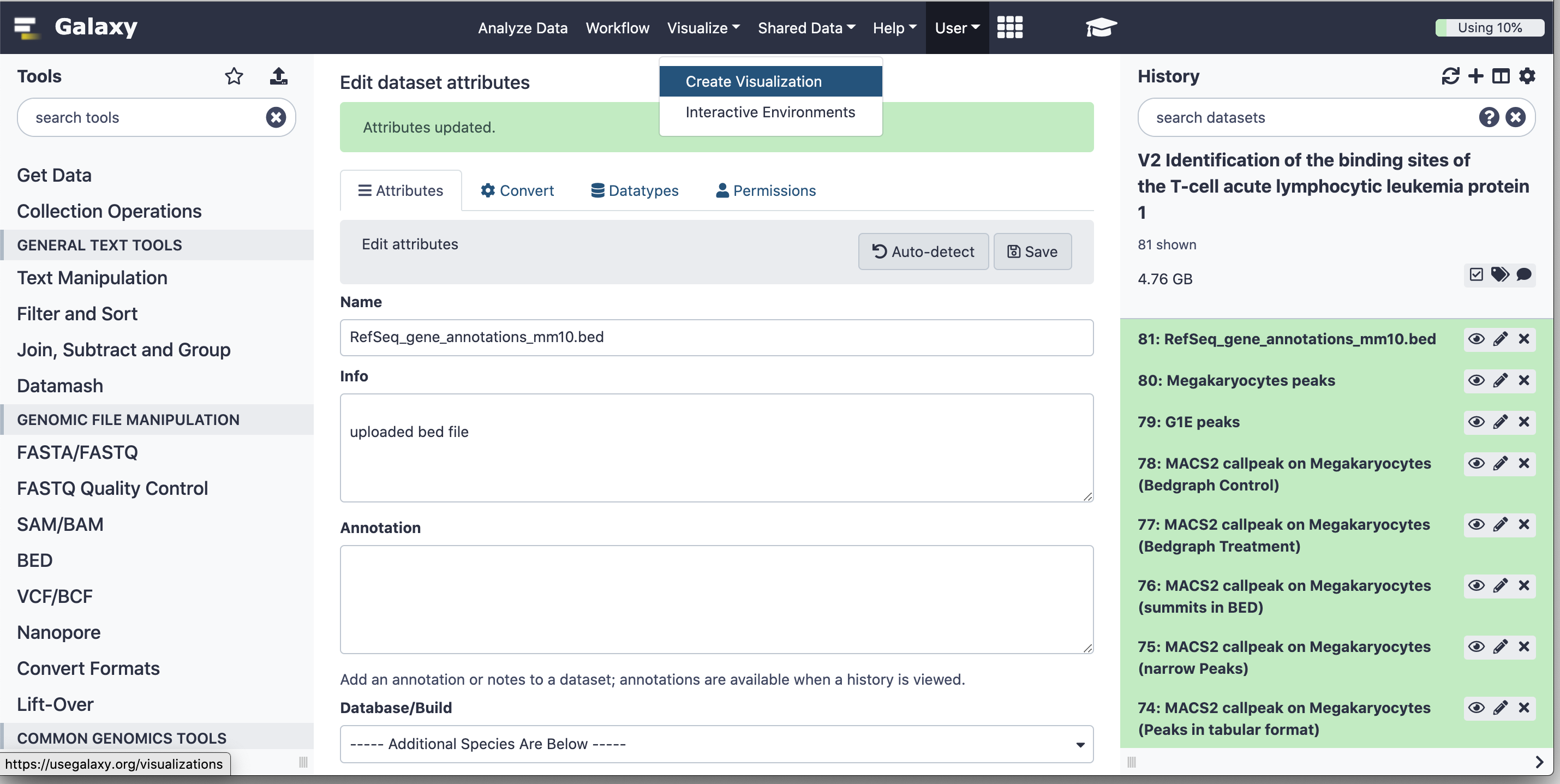Switch to the Datatypes tab
Image resolution: width=1560 pixels, height=784 pixels.
[635, 191]
